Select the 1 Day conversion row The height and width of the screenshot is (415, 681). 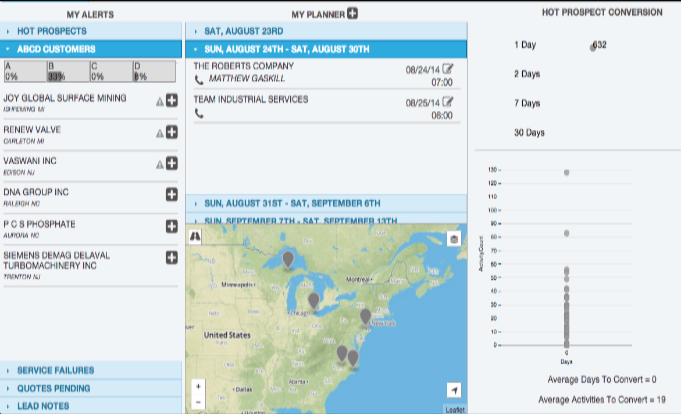click(x=525, y=45)
